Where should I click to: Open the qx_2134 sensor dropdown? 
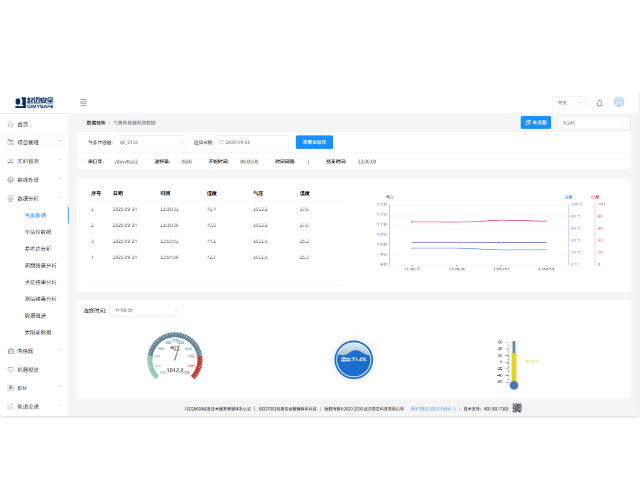point(152,142)
